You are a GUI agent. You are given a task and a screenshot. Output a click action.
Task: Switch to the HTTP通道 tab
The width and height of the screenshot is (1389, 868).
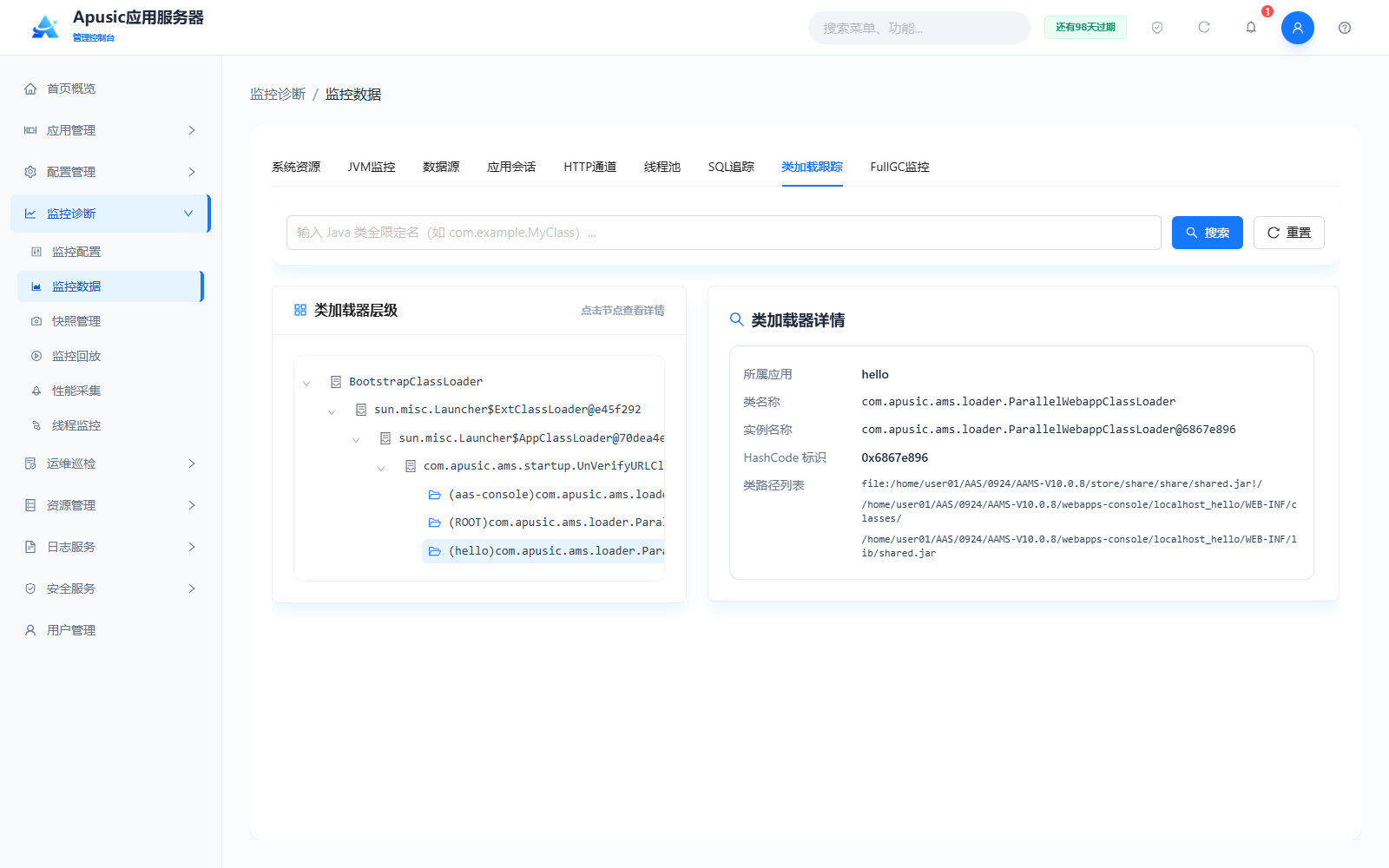coord(590,167)
